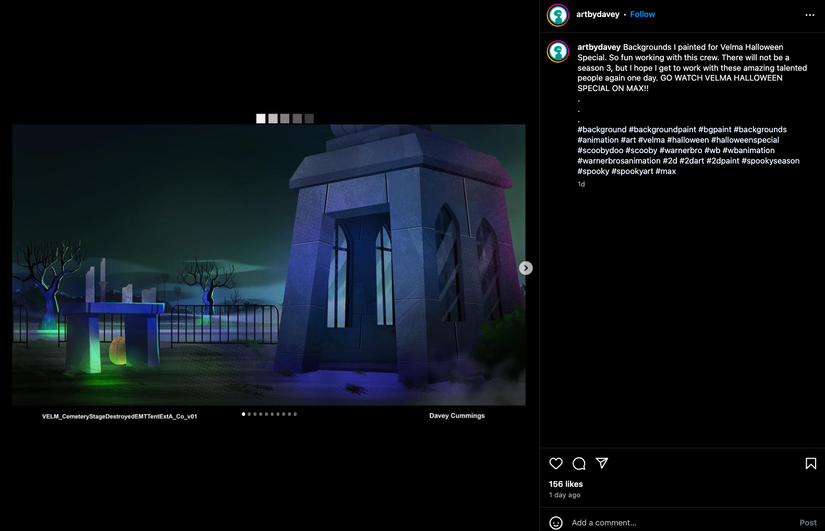Image resolution: width=825 pixels, height=531 pixels.
Task: Open the #velma hashtag
Action: click(x=653, y=140)
